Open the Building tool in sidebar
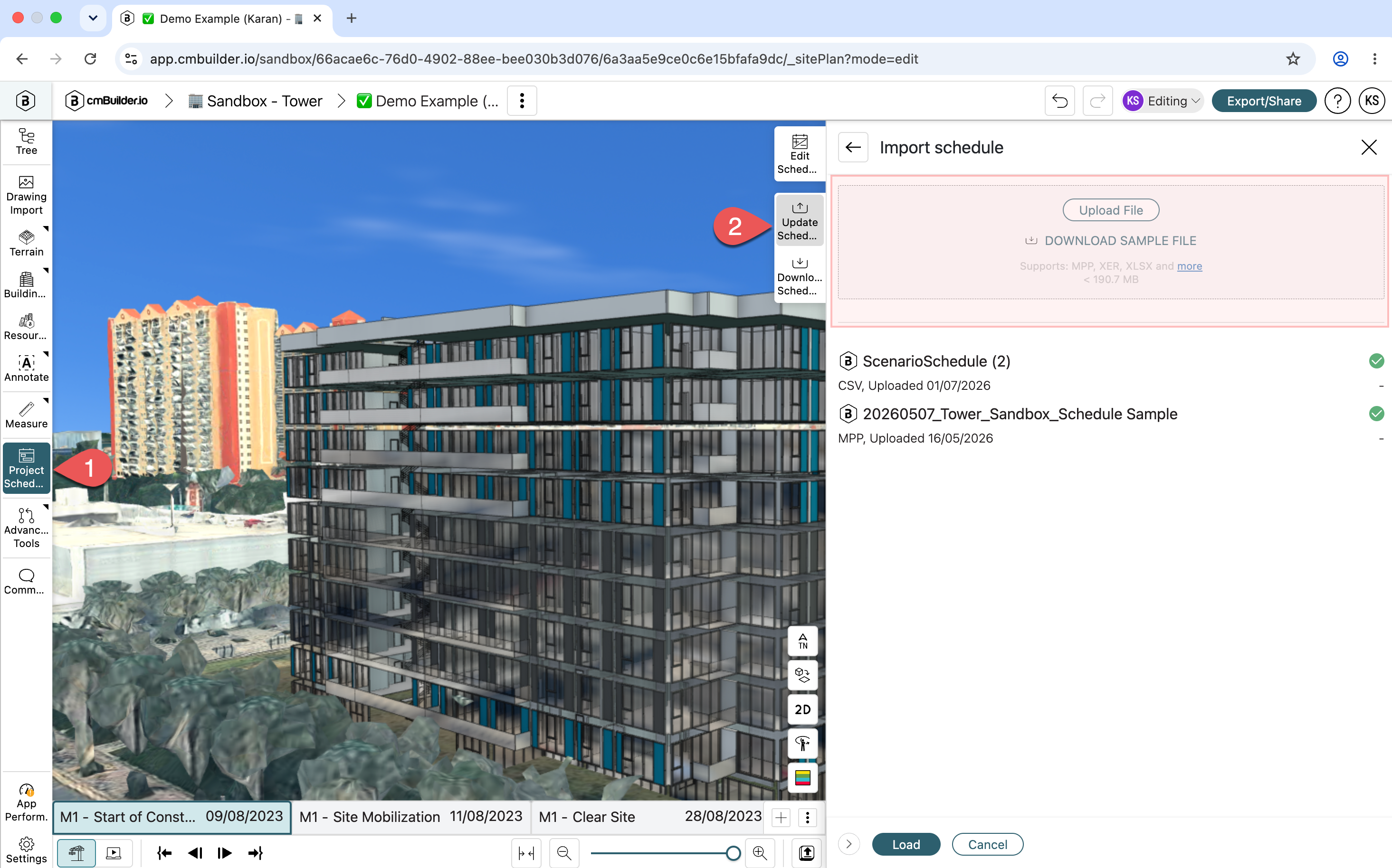This screenshot has width=1392, height=868. point(27,285)
